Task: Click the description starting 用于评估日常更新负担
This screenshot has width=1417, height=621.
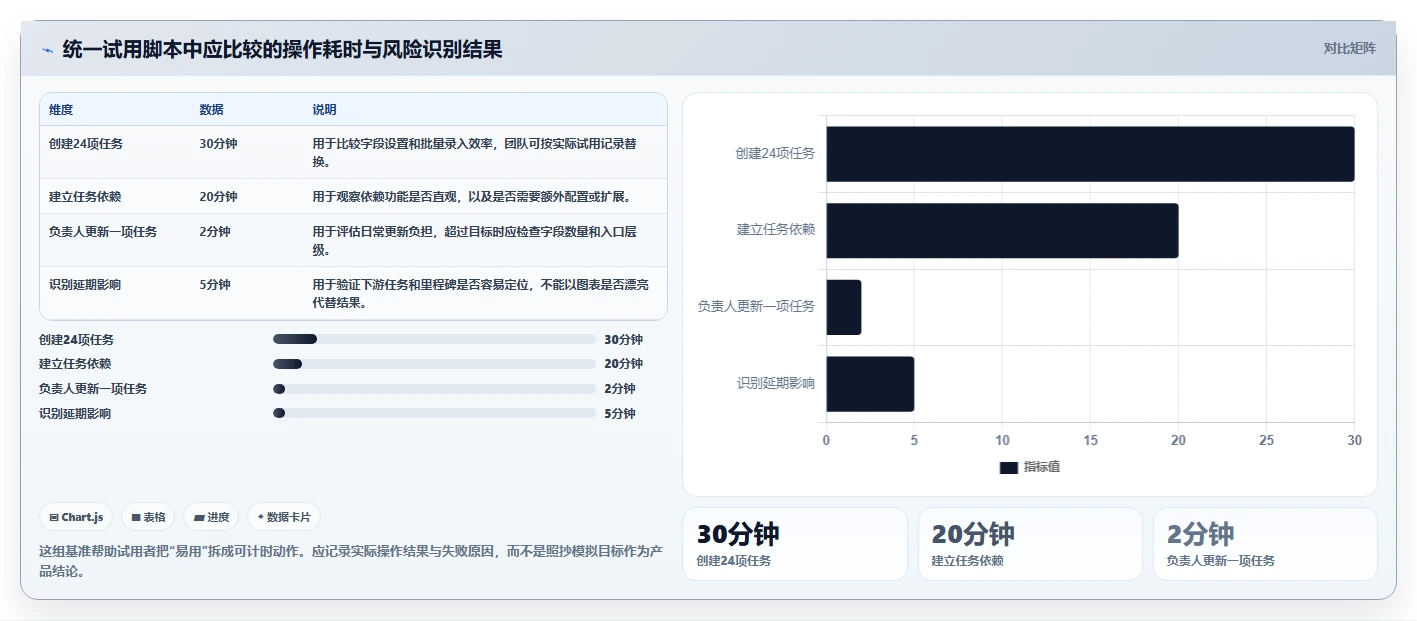Action: tap(475, 241)
